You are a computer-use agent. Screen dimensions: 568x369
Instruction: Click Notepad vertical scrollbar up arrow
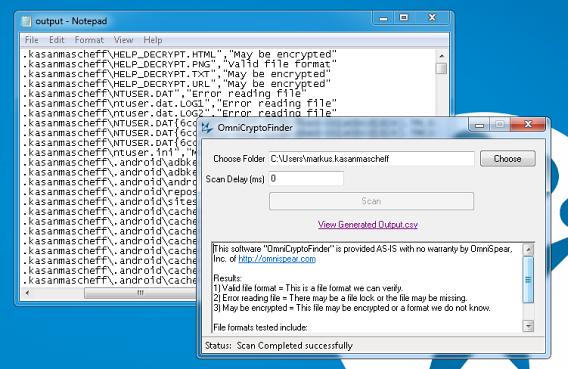(441, 56)
